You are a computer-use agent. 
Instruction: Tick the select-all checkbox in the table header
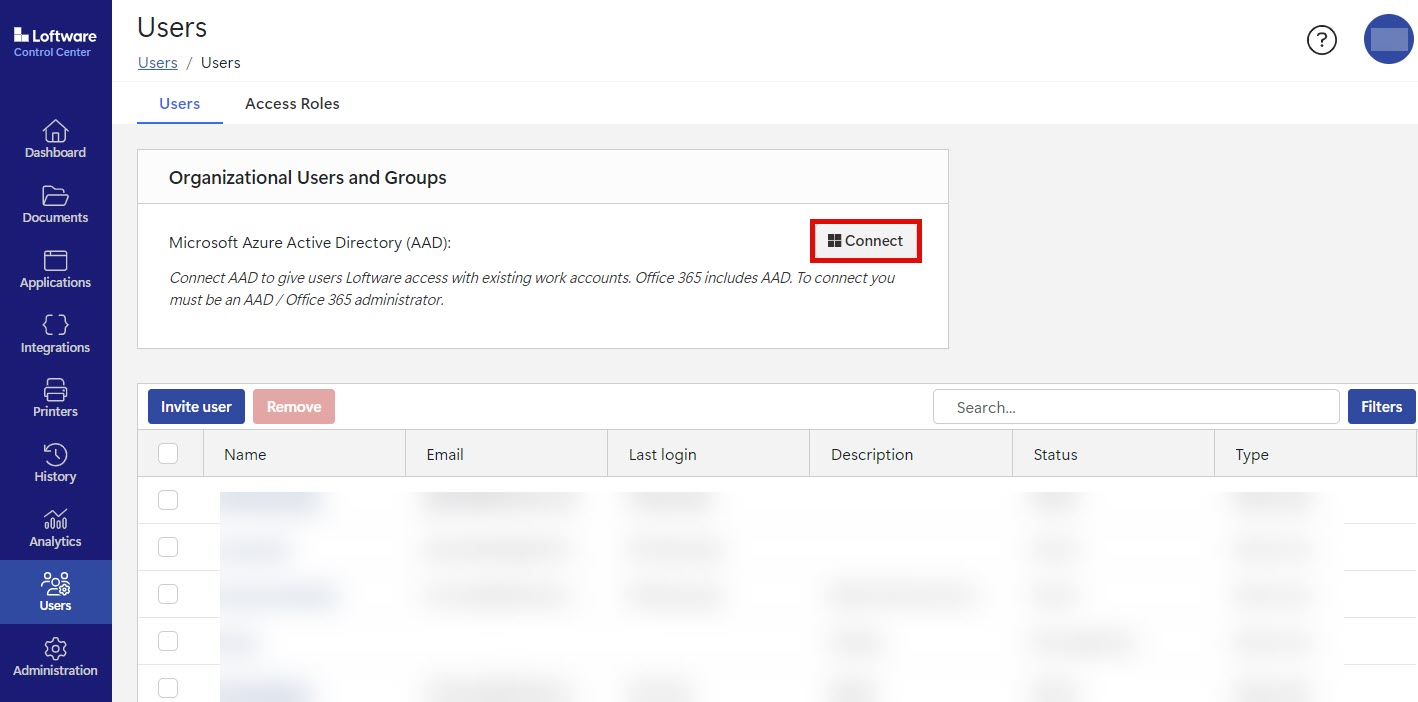coord(168,454)
